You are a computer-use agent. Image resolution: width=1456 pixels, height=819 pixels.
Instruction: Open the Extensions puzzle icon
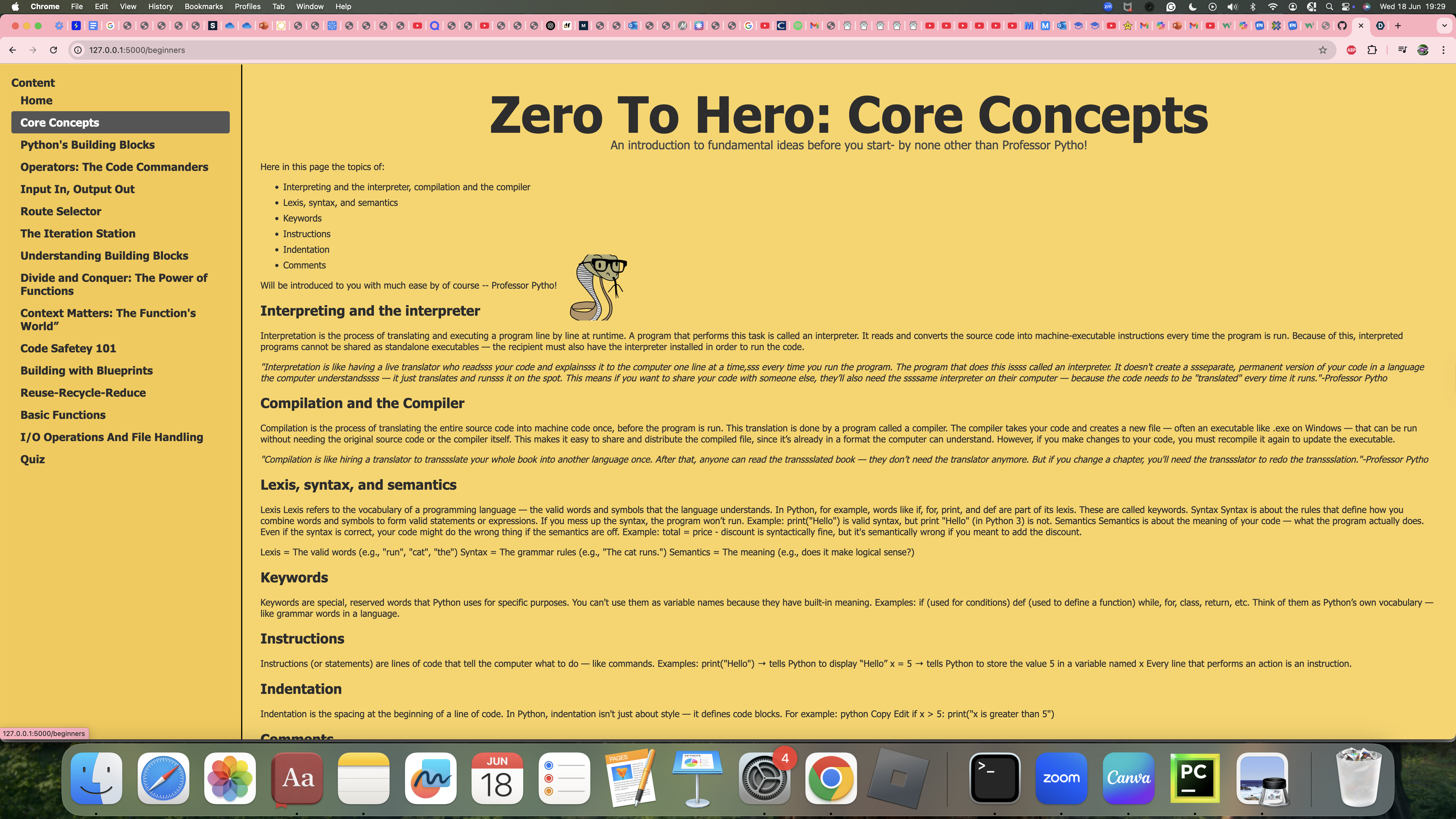1372,50
